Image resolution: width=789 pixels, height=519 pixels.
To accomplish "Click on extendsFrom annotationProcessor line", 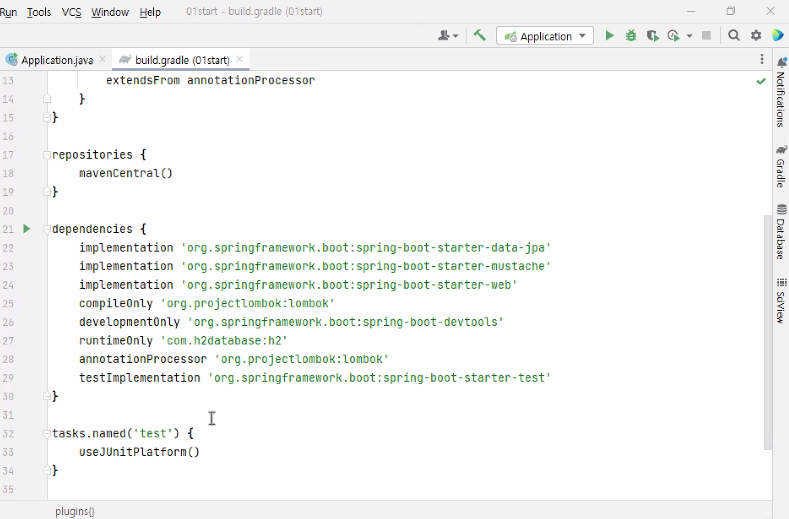I will (x=210, y=80).
